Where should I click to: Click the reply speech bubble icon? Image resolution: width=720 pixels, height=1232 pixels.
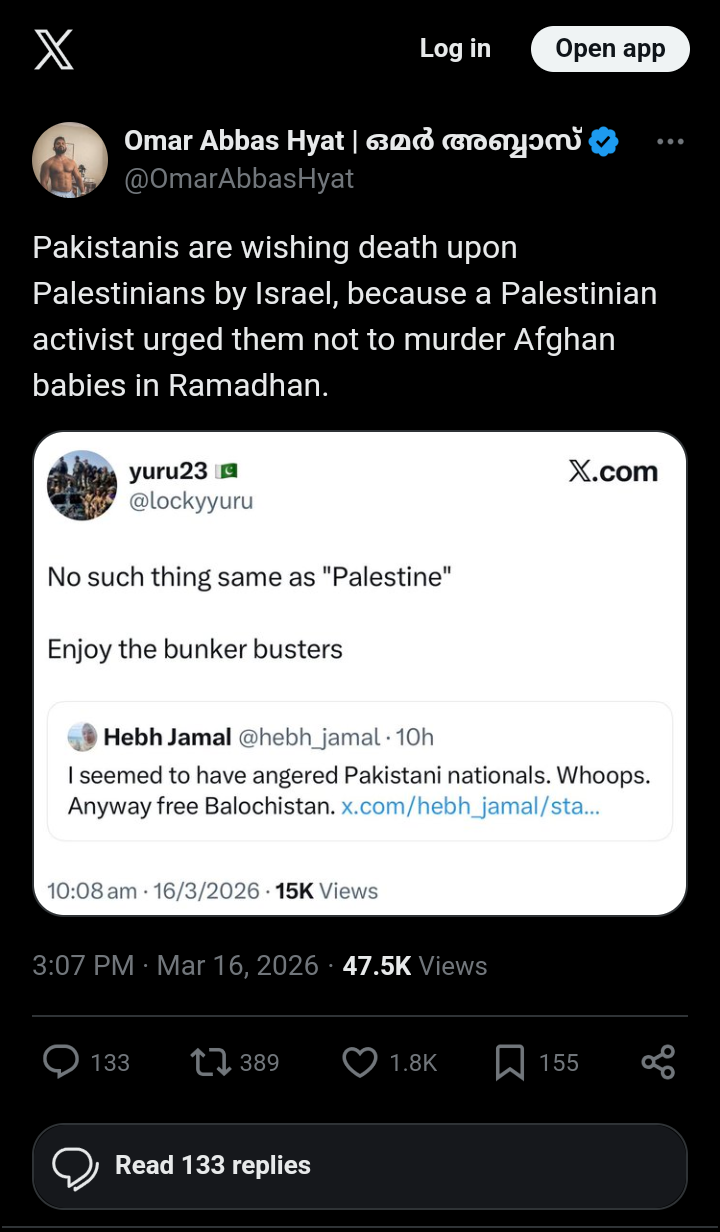(x=62, y=1061)
